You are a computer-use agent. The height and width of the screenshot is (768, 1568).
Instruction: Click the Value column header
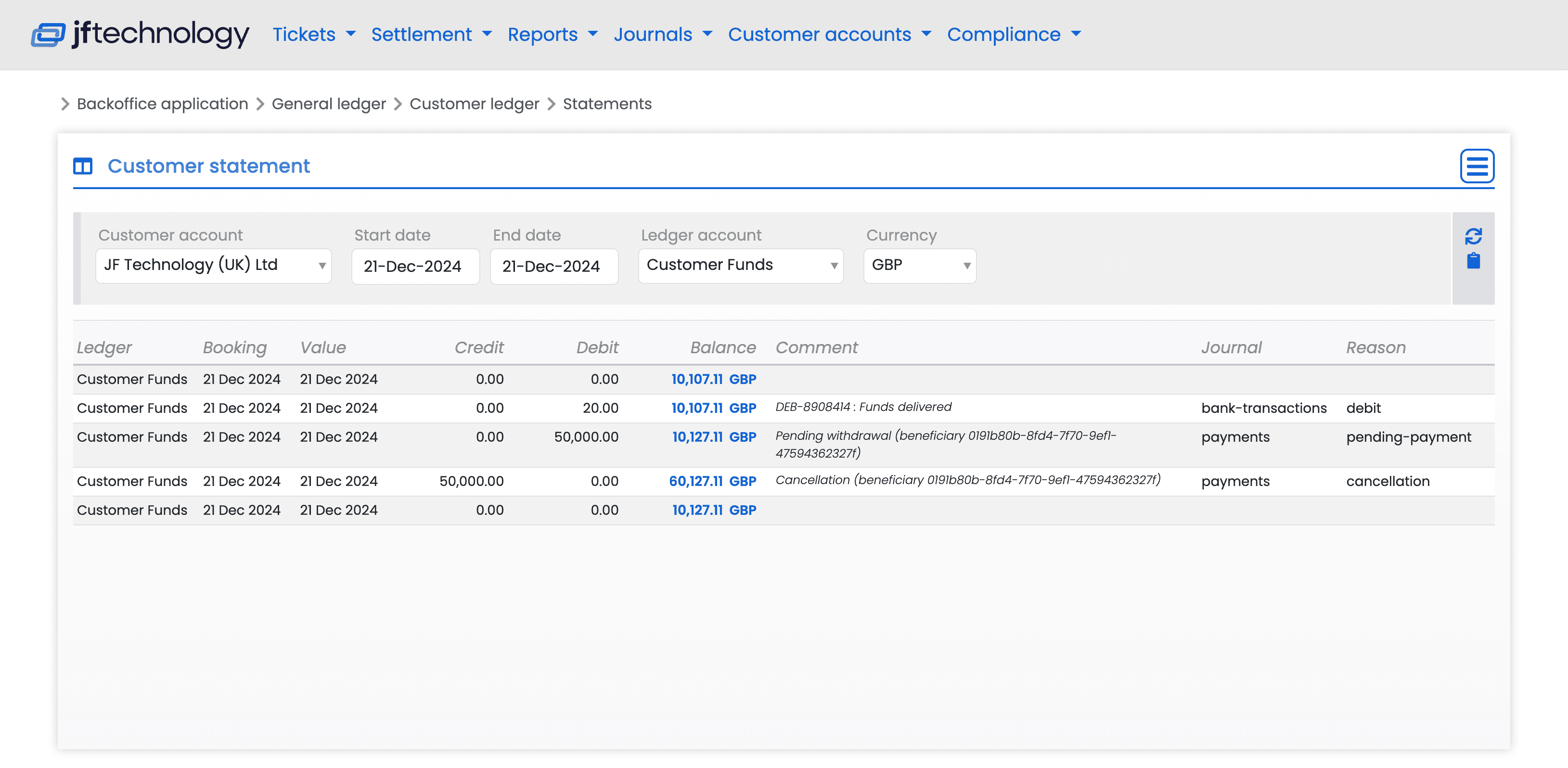tap(322, 347)
